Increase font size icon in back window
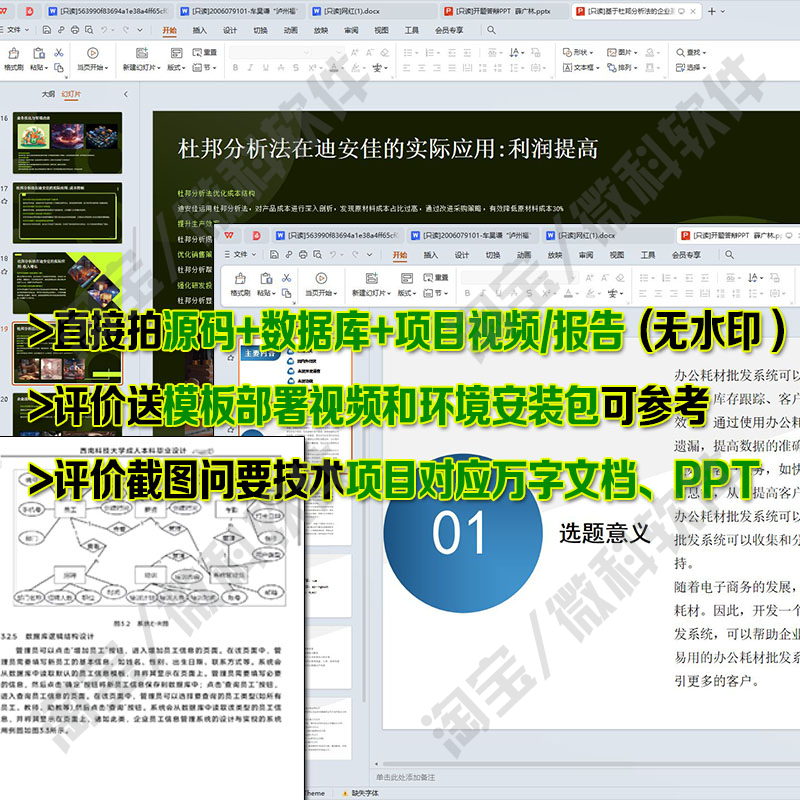The height and width of the screenshot is (800, 800). tap(355, 52)
